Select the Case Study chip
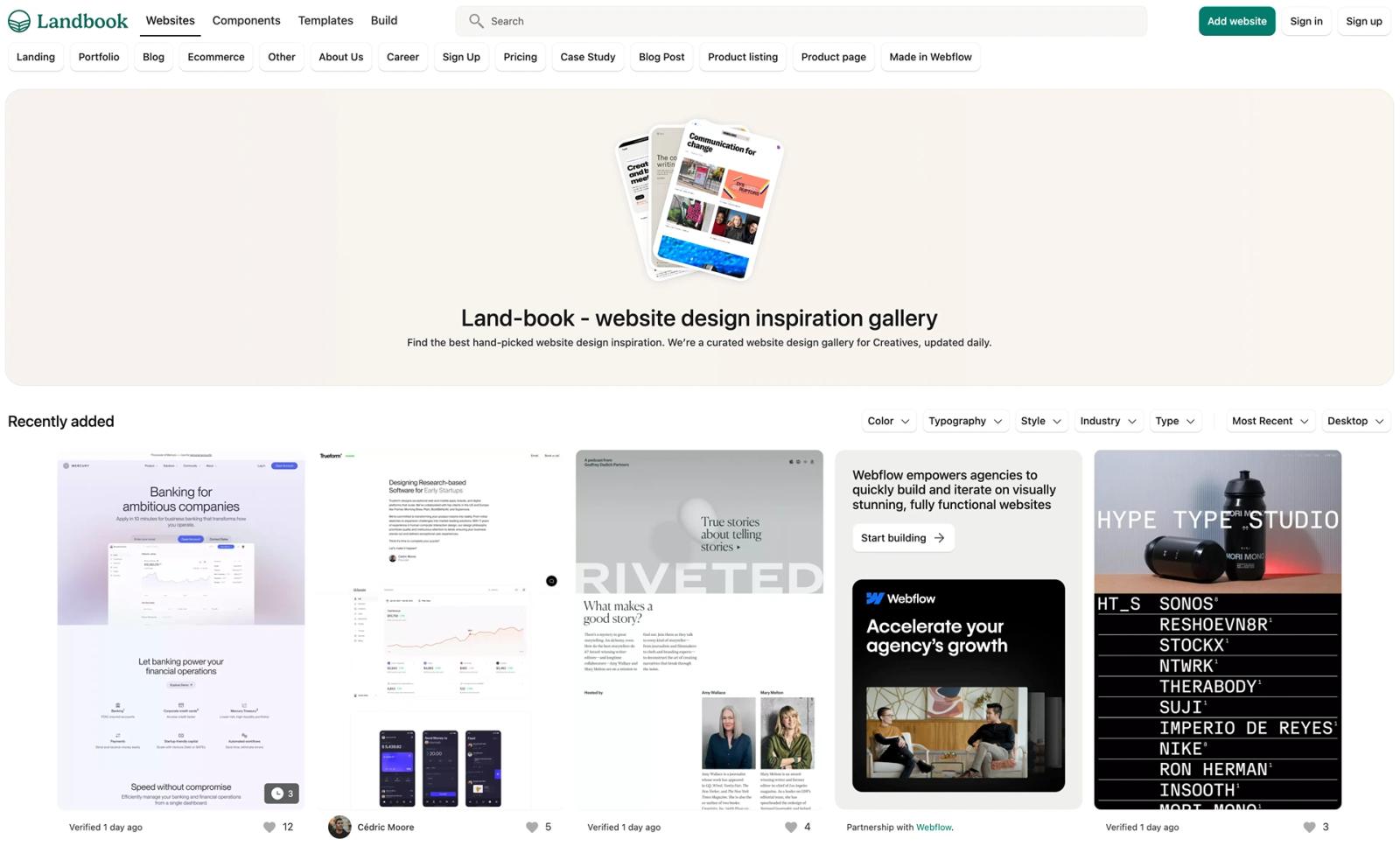1400x846 pixels. pos(588,57)
